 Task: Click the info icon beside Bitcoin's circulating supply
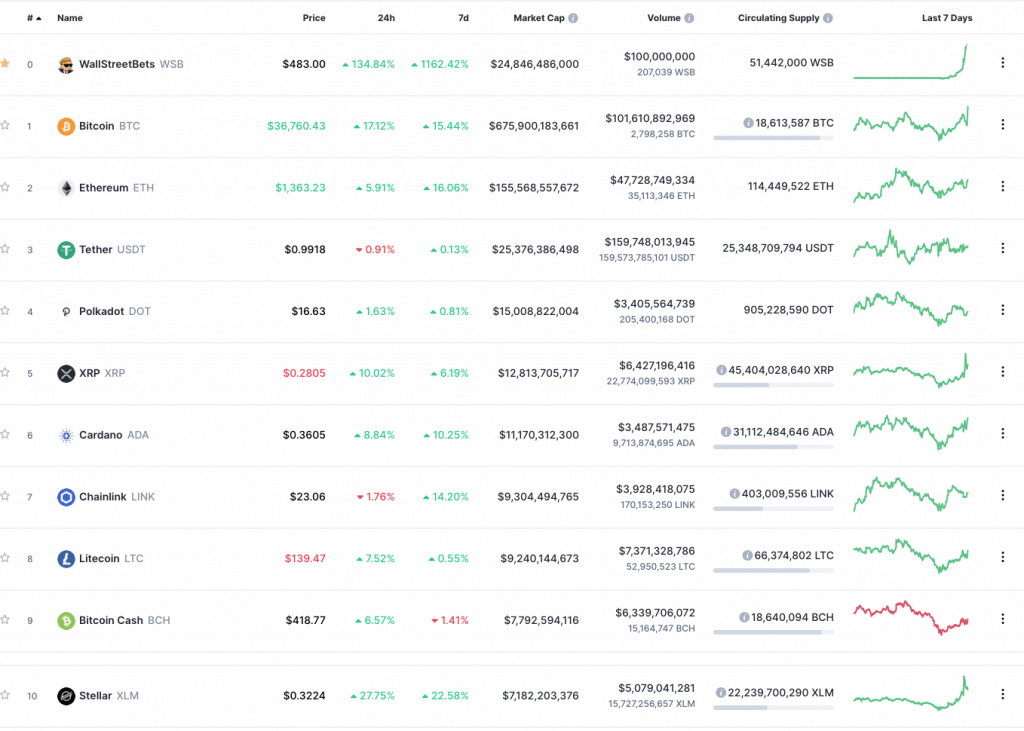coord(748,123)
